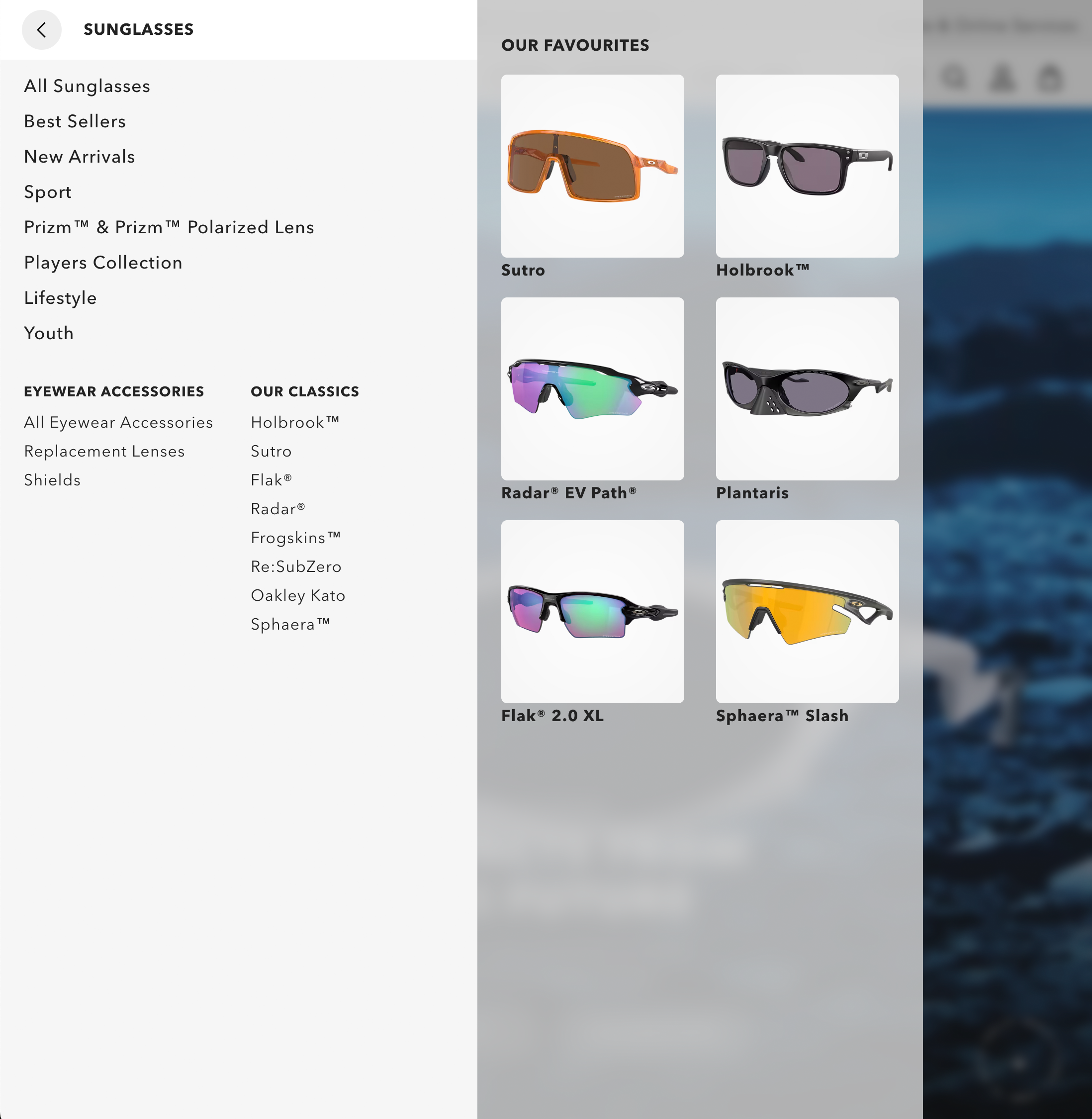Viewport: 1092px width, 1119px height.
Task: Browse Best Sellers
Action: click(75, 121)
